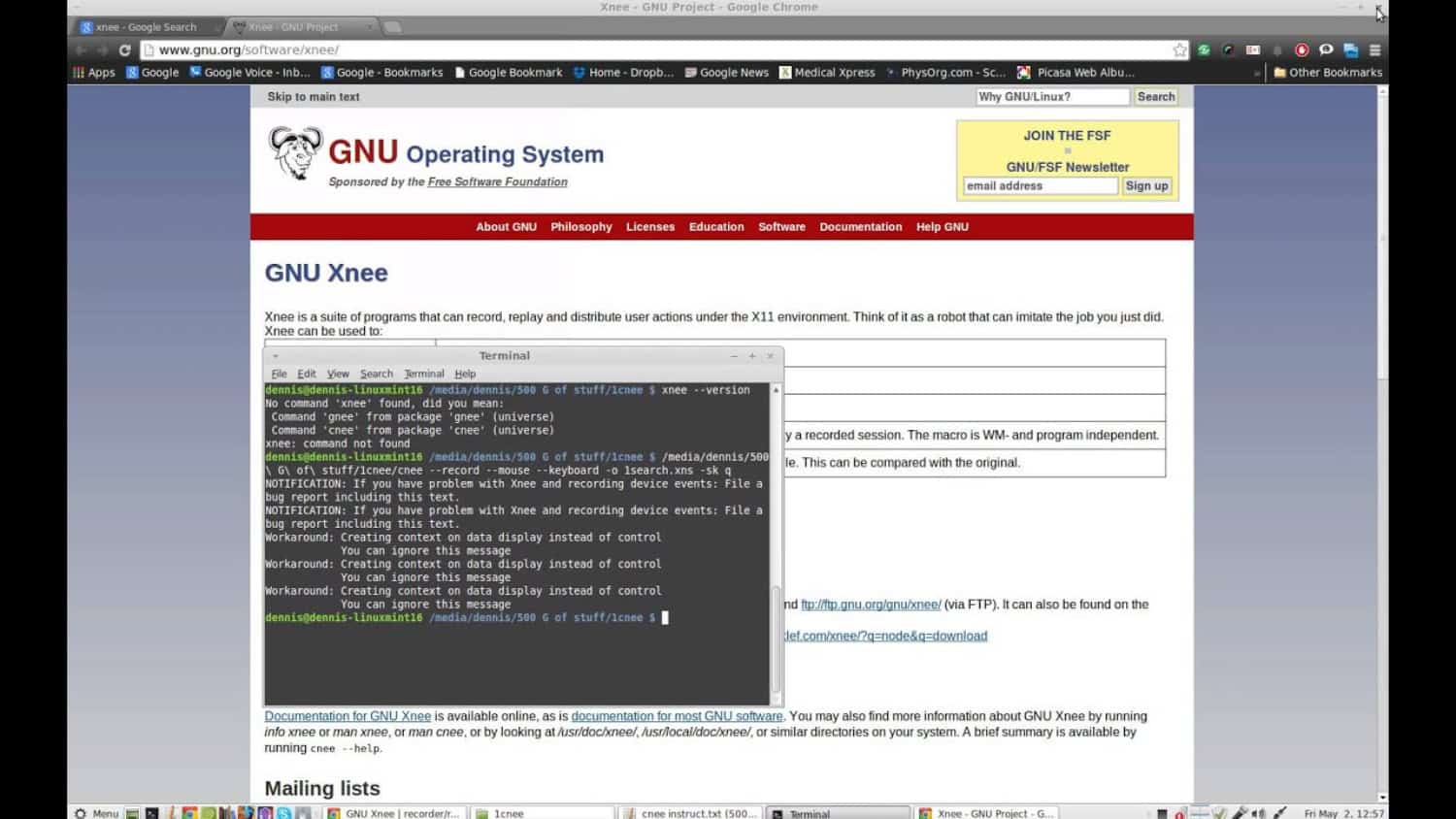Switch to Xnee - GNU Project taskbar window
The height and width of the screenshot is (819, 1456).
coord(986,813)
